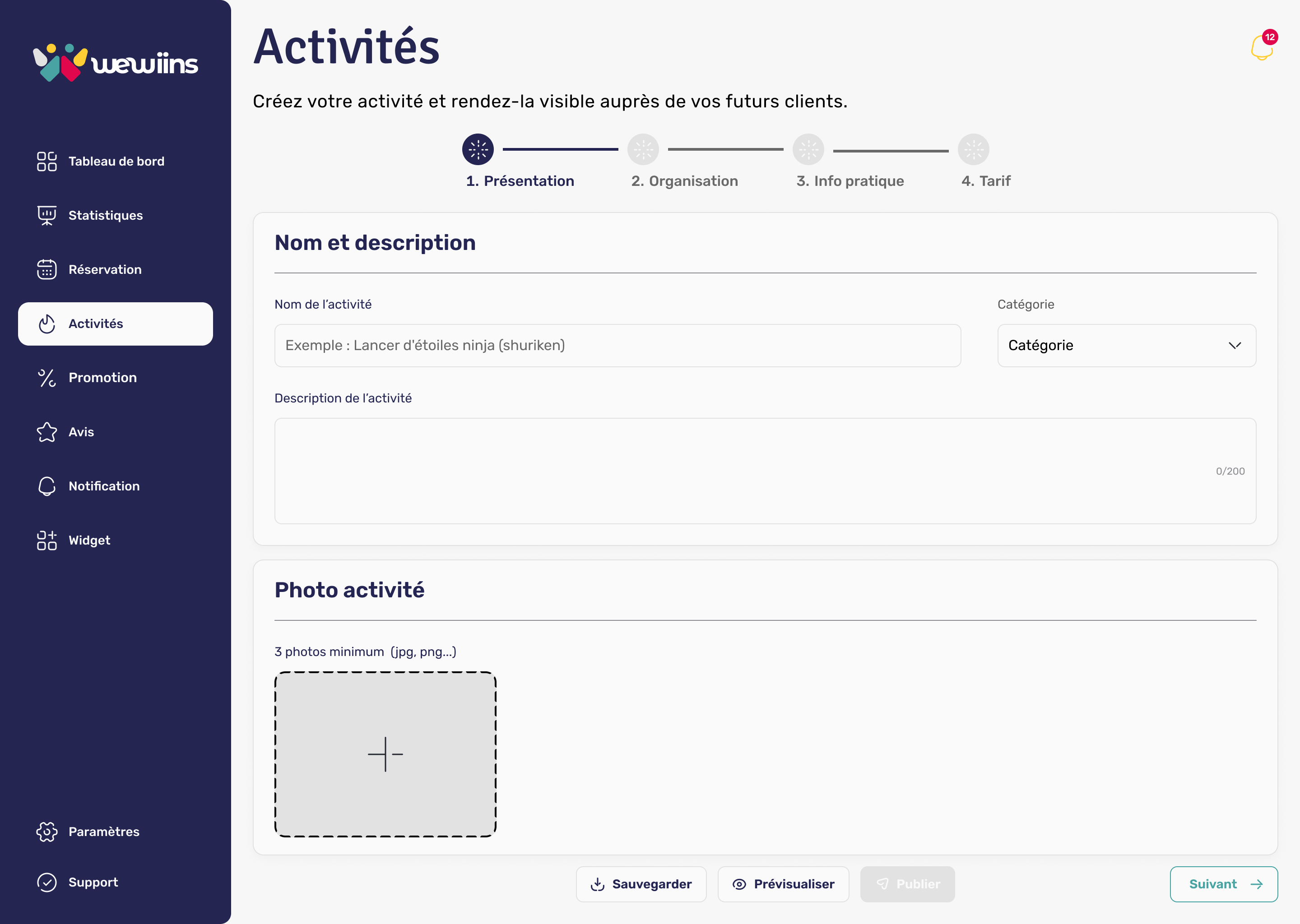This screenshot has height=924, width=1300.
Task: Click the step 1 Présentation circle
Action: pos(478,150)
